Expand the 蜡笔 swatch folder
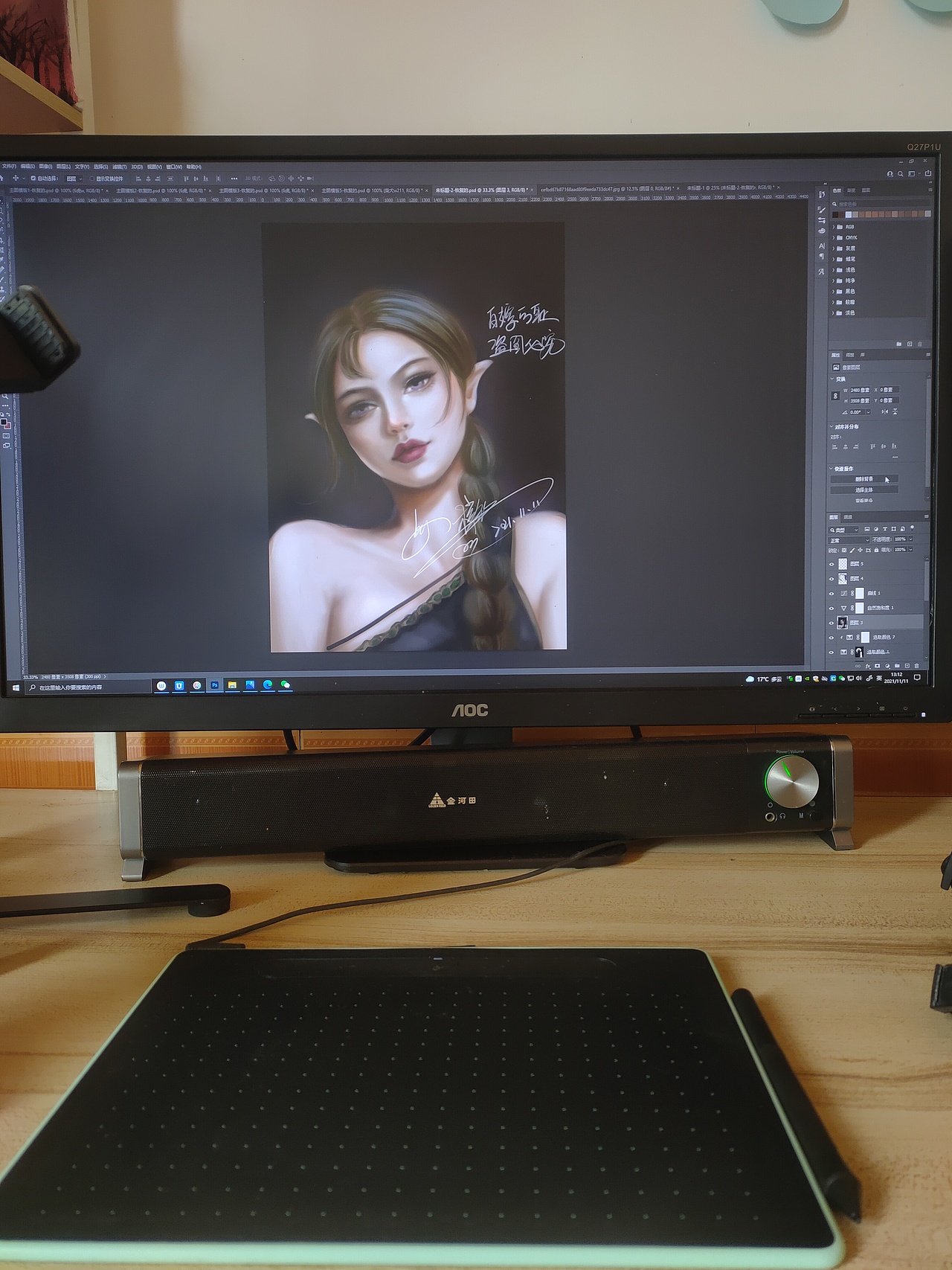Image resolution: width=952 pixels, height=1270 pixels. point(833,259)
